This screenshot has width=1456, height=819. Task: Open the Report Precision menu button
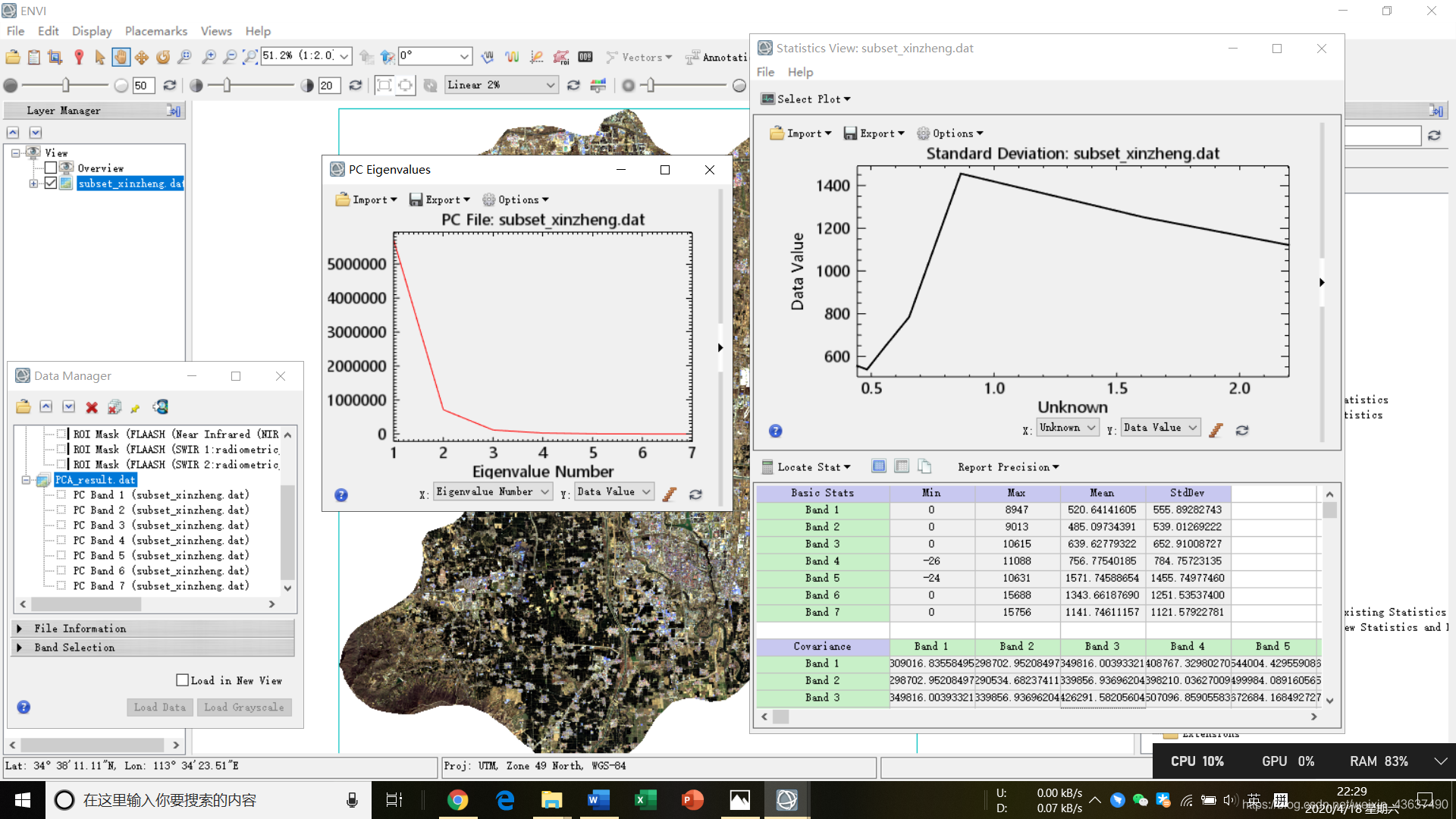point(1008,467)
